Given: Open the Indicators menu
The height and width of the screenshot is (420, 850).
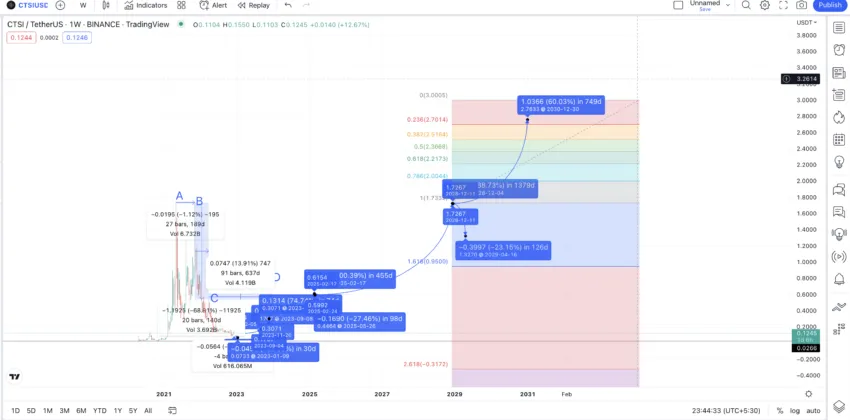Looking at the screenshot, I should 146,5.
